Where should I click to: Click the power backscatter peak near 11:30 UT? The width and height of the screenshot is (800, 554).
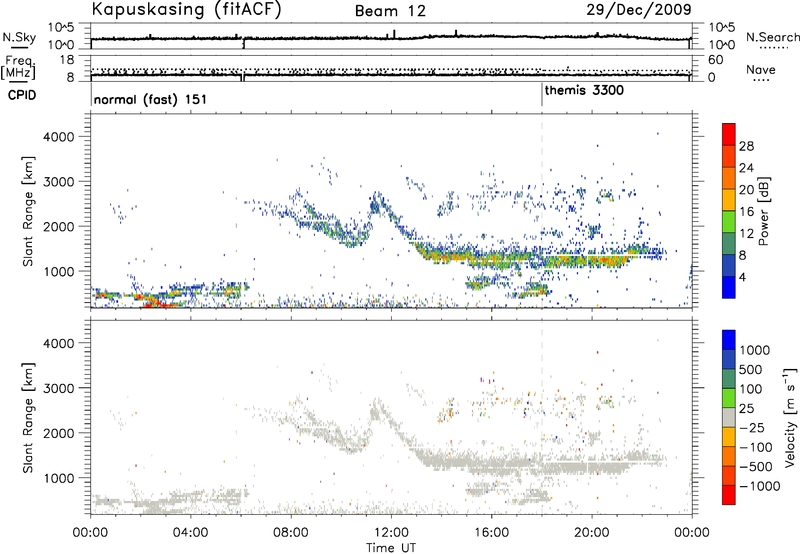(x=377, y=200)
